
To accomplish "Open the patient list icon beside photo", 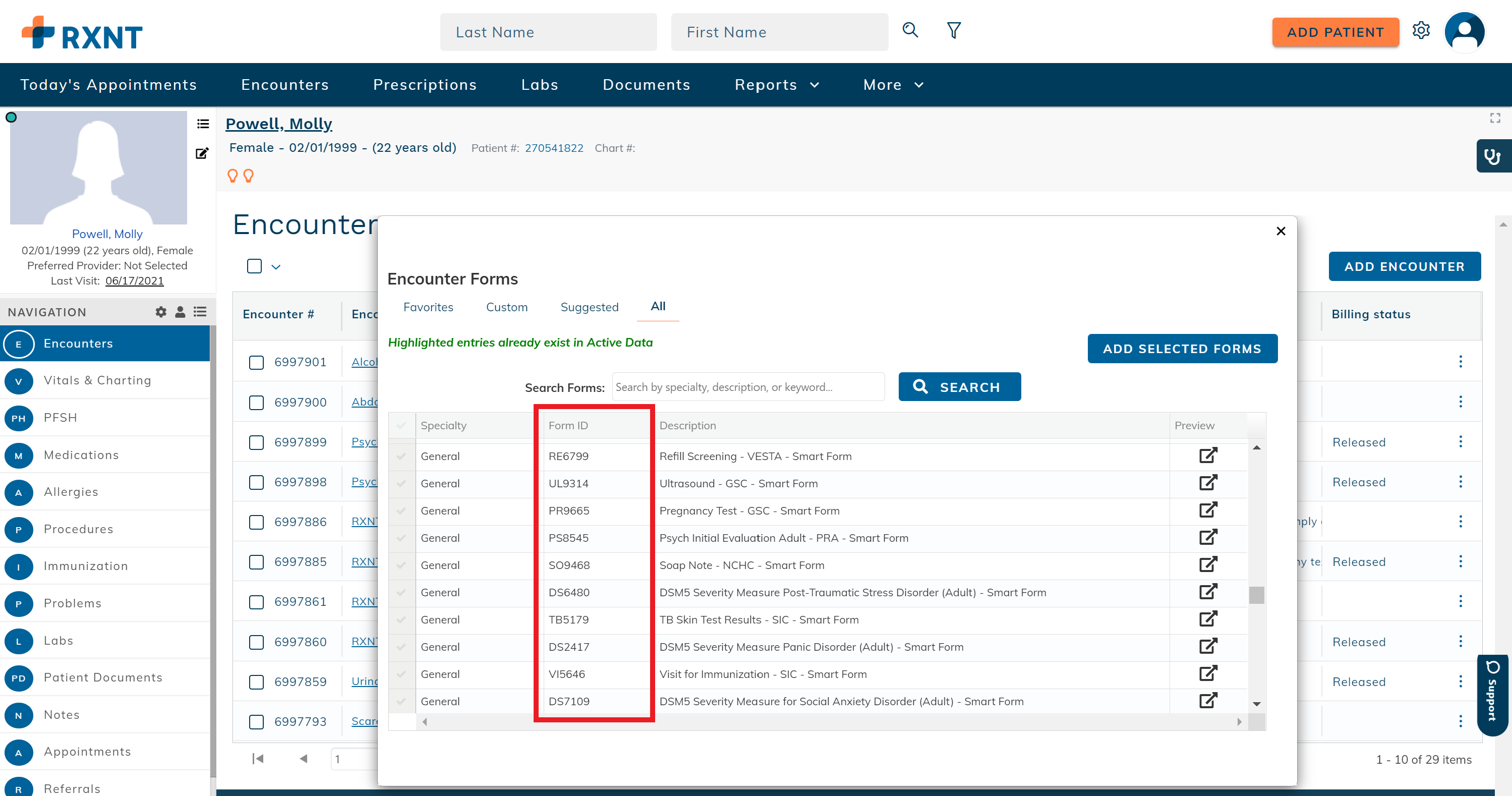I will 202,124.
